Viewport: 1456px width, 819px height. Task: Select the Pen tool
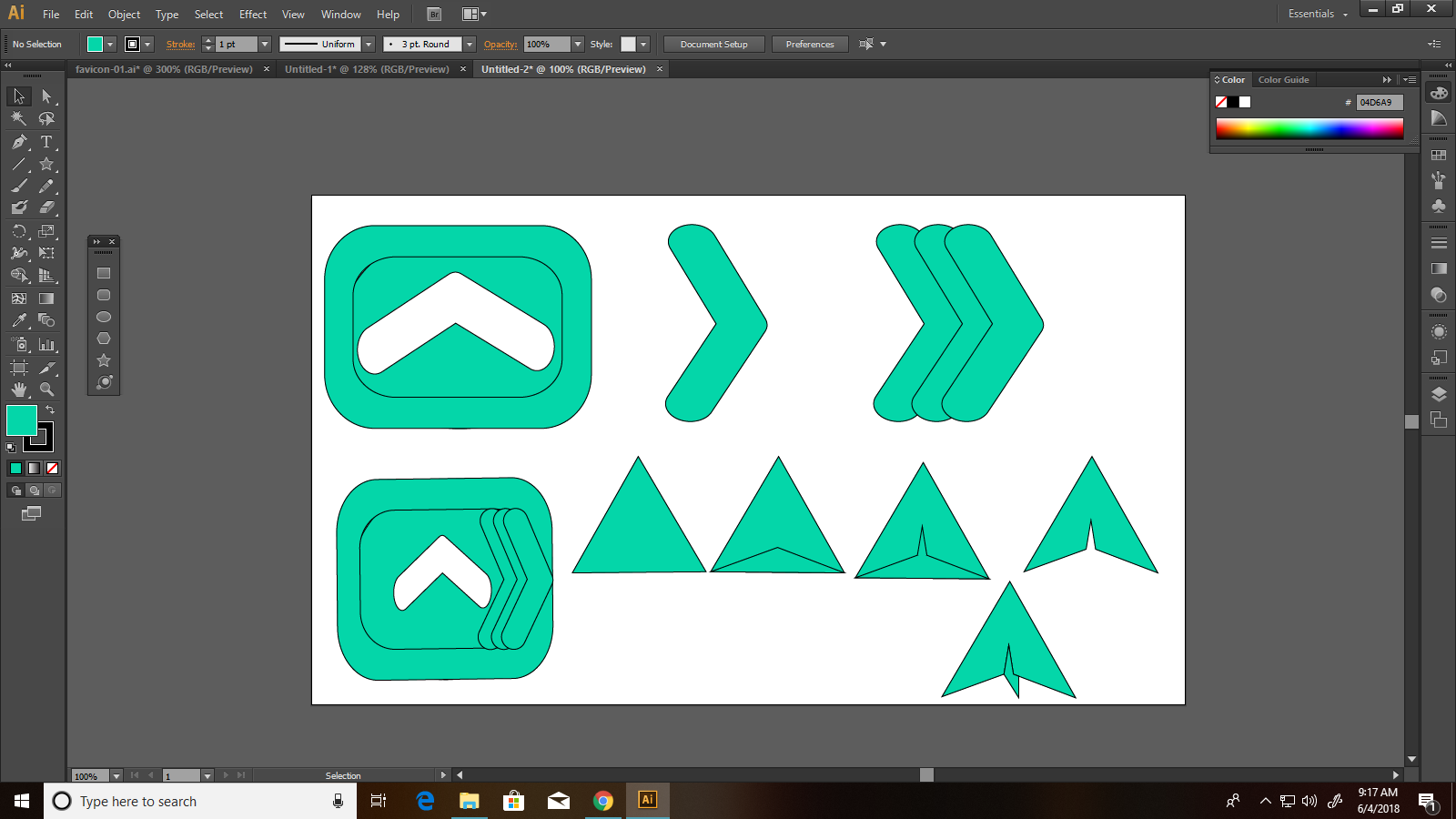pyautogui.click(x=18, y=142)
